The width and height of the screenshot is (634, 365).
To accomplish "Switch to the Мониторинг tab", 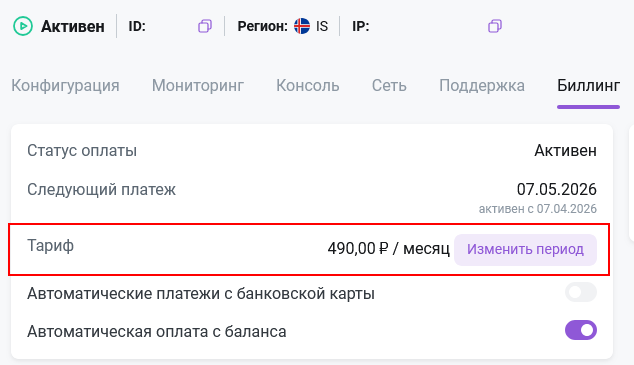I will click(x=198, y=86).
